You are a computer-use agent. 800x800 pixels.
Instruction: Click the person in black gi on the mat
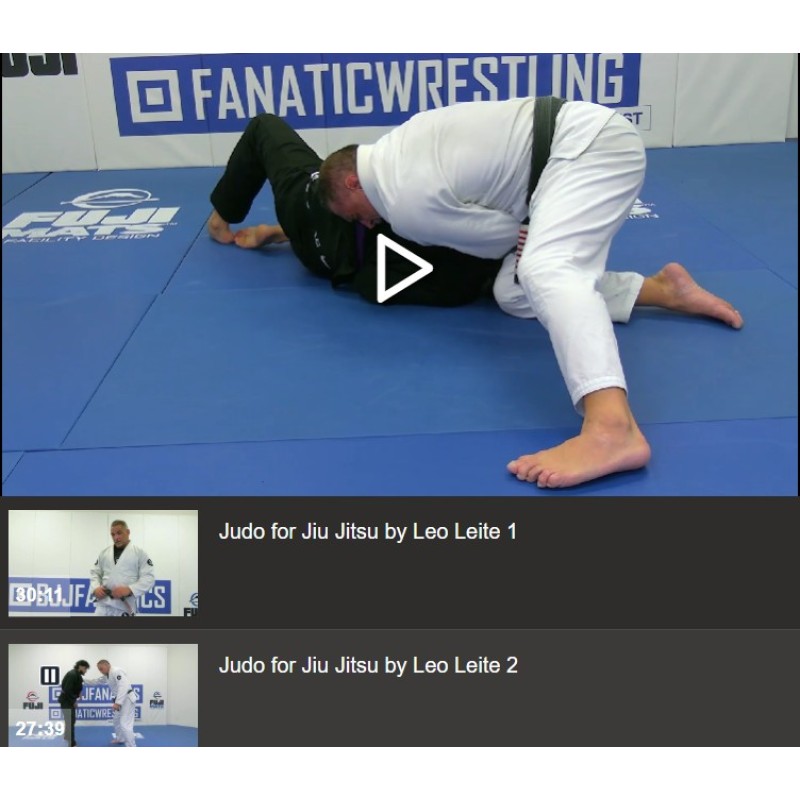pyautogui.click(x=327, y=214)
